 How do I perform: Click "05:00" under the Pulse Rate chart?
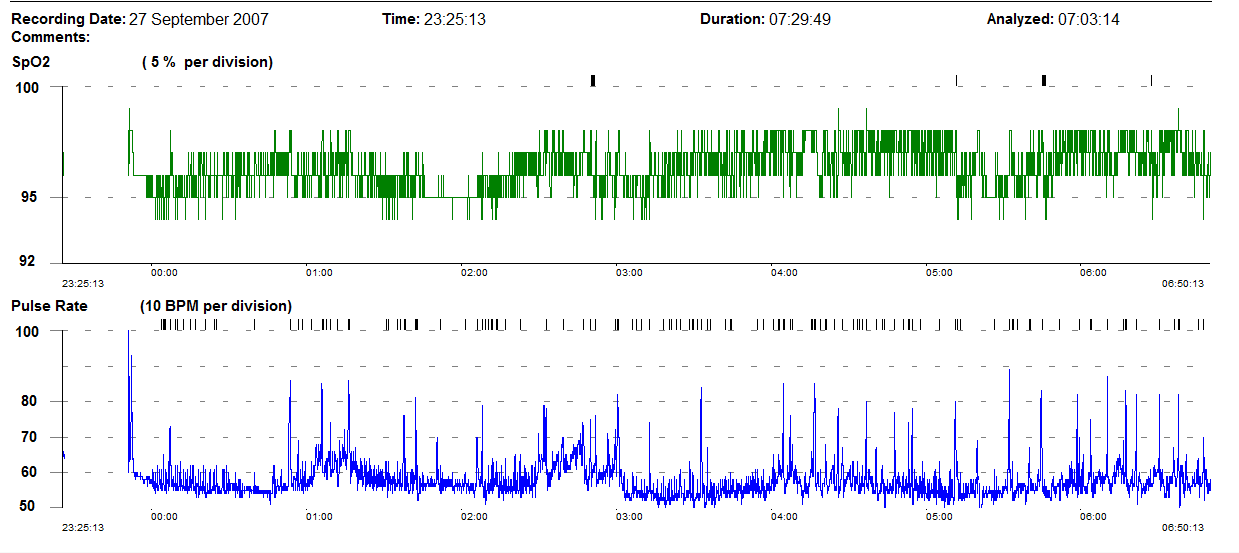(x=939, y=517)
